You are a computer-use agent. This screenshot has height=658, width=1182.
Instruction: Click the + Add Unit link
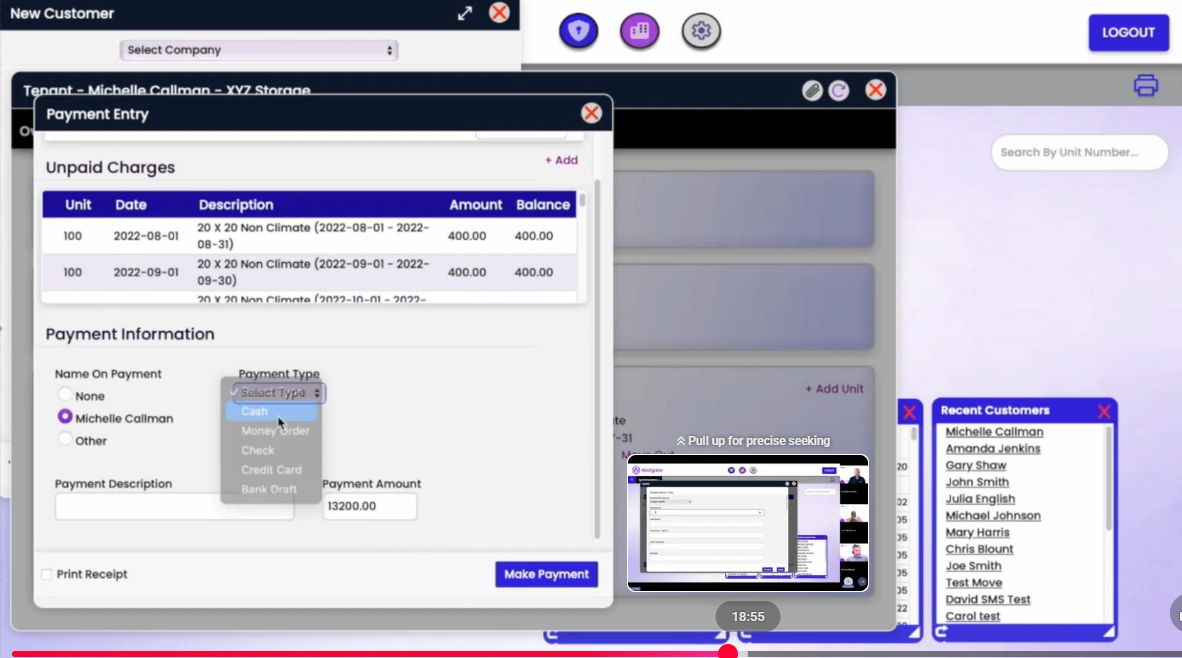point(834,389)
